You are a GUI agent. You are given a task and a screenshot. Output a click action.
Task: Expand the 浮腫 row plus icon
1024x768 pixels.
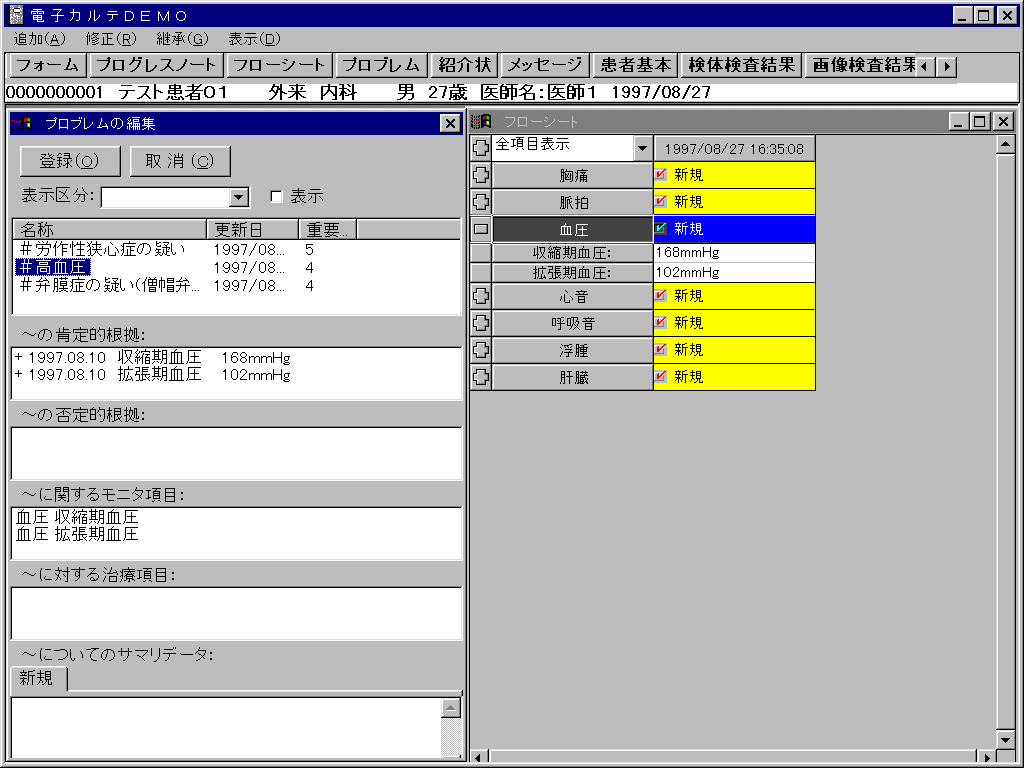click(x=481, y=350)
